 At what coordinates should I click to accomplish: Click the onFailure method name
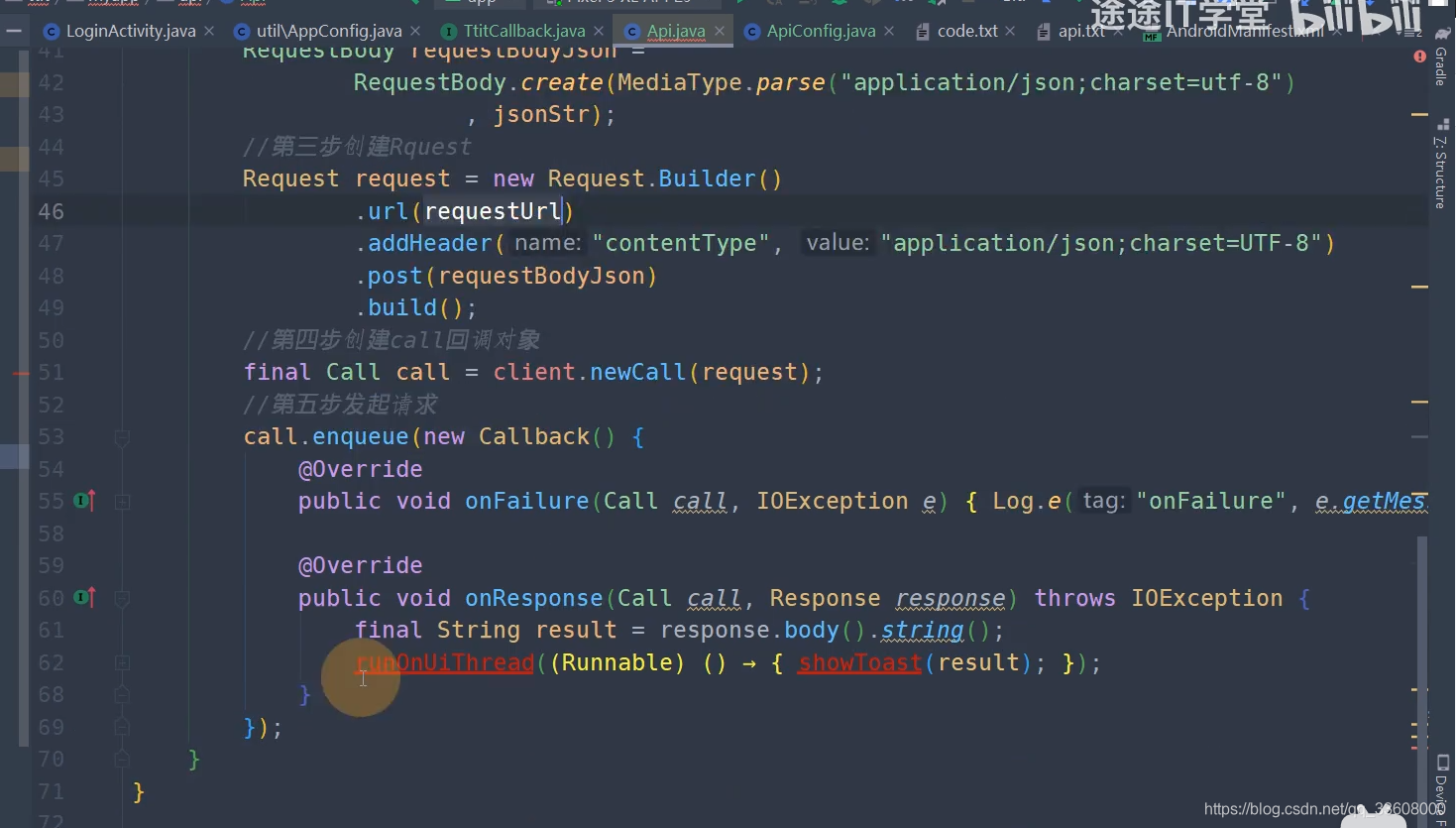527,501
